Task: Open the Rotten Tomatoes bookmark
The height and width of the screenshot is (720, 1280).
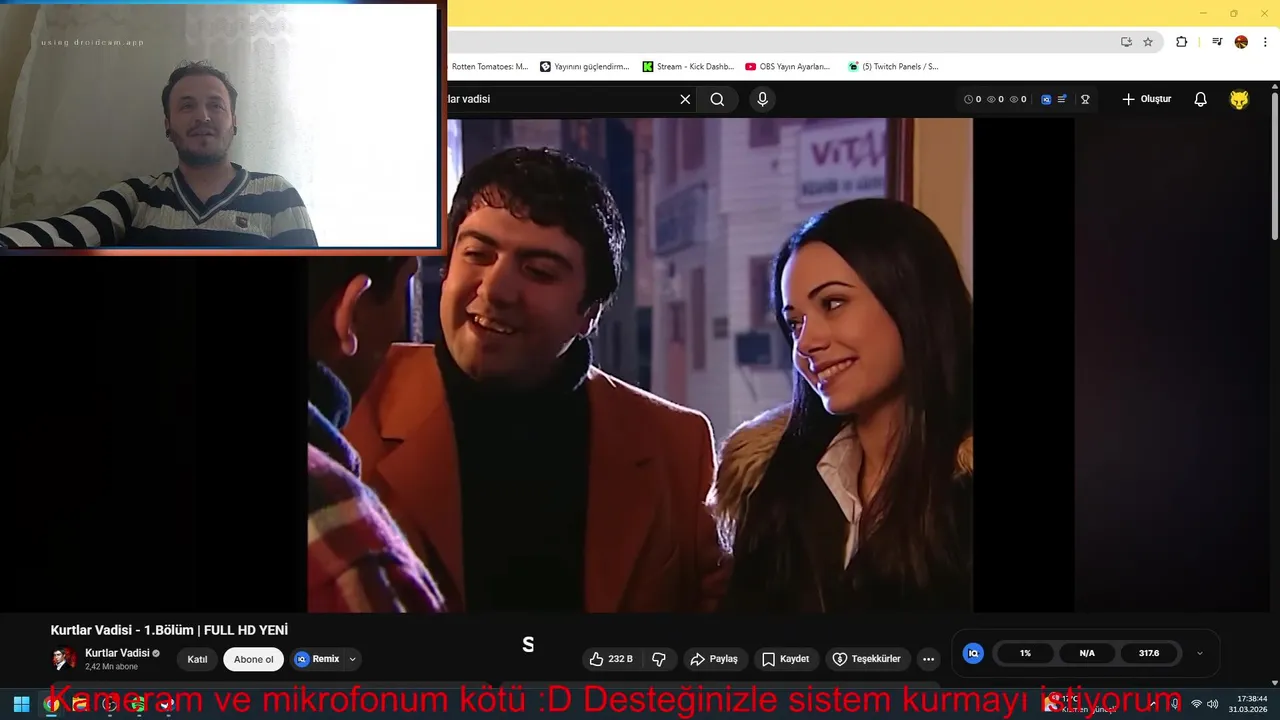Action: (490, 67)
